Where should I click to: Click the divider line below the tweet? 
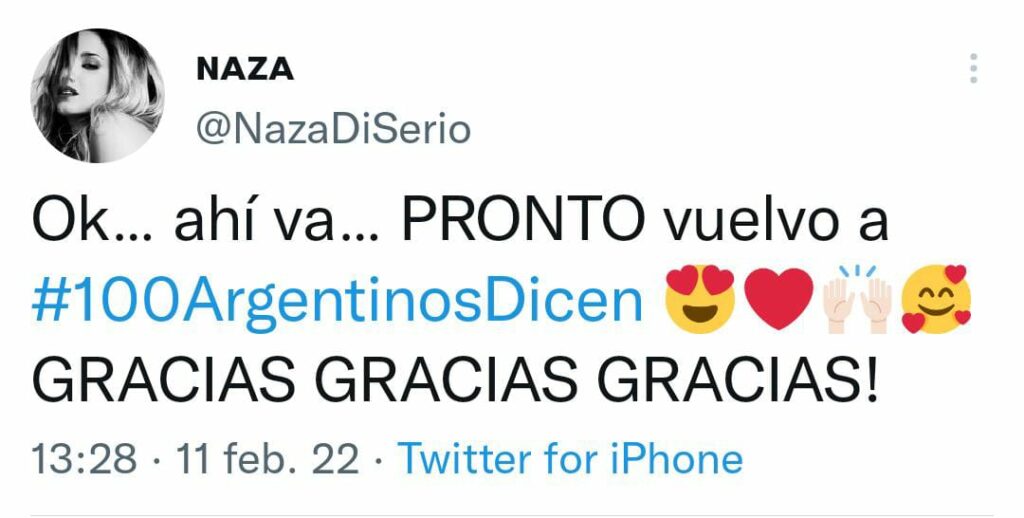pyautogui.click(x=512, y=515)
